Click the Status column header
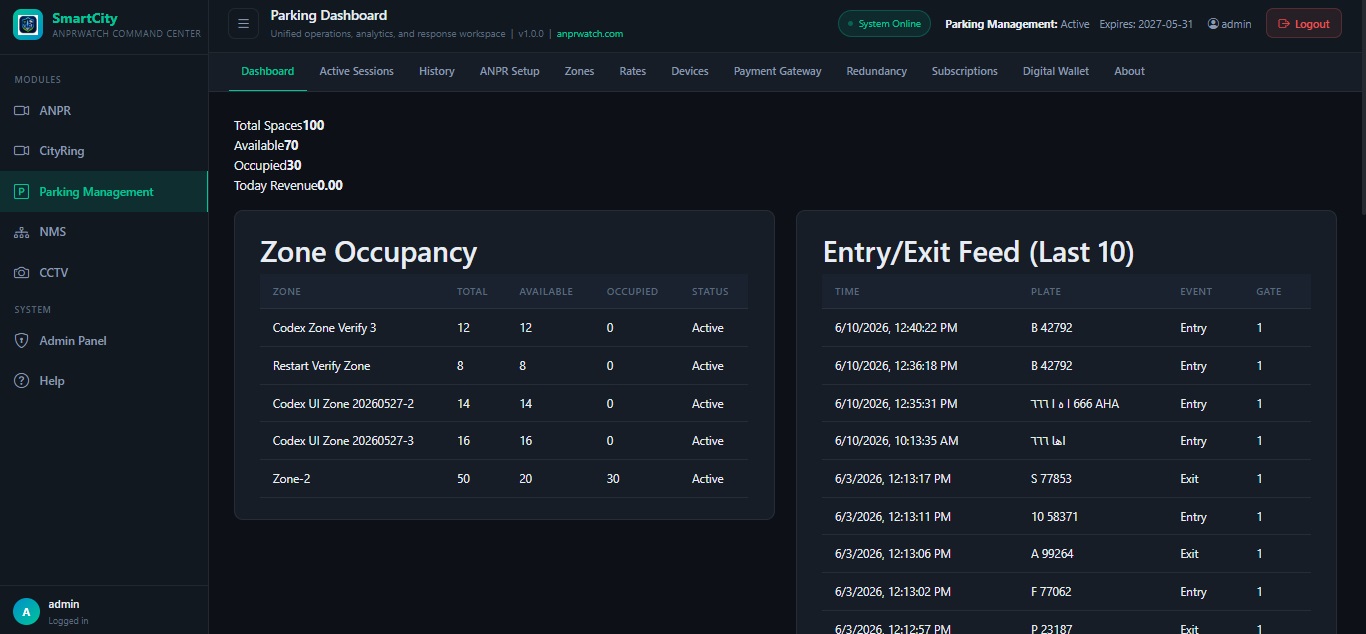This screenshot has height=634, width=1366. click(x=710, y=292)
